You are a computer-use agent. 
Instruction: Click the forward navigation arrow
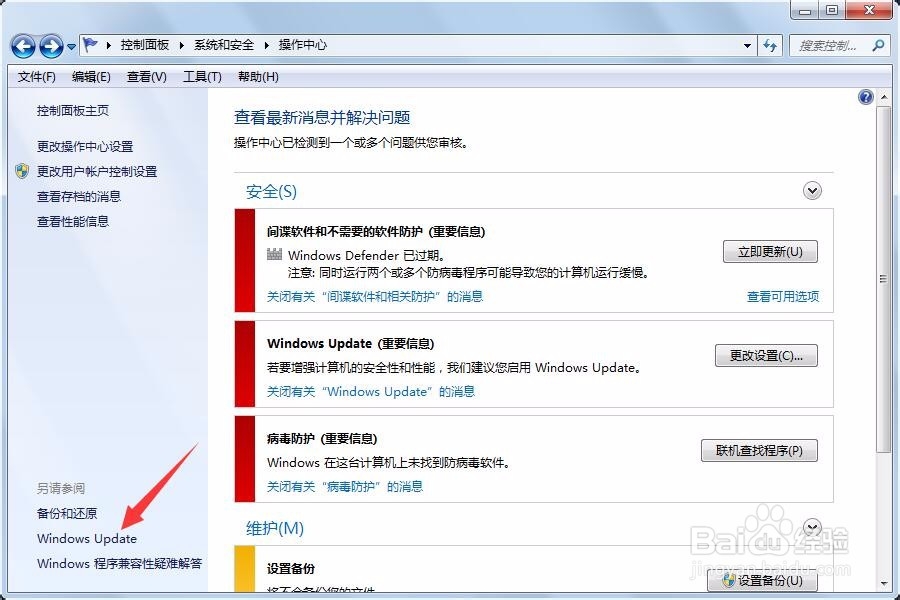[x=52, y=46]
